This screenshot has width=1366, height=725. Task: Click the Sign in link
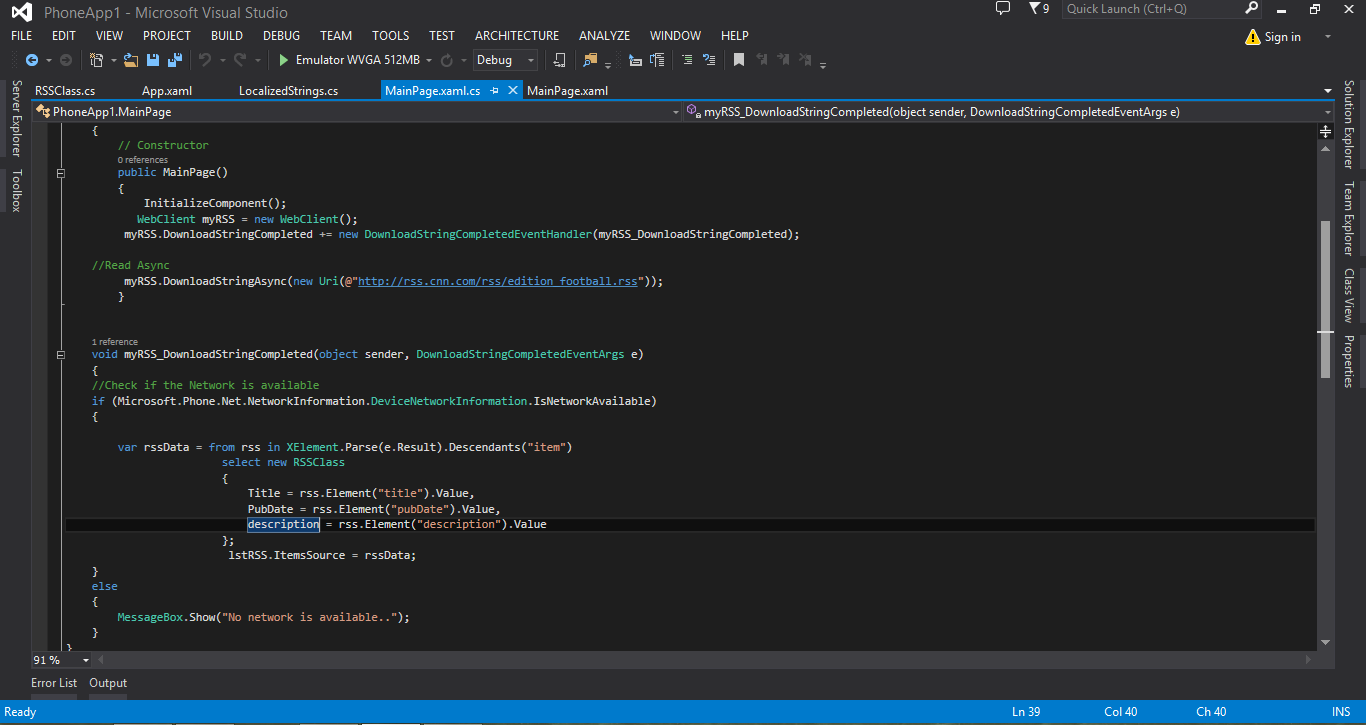point(1283,37)
